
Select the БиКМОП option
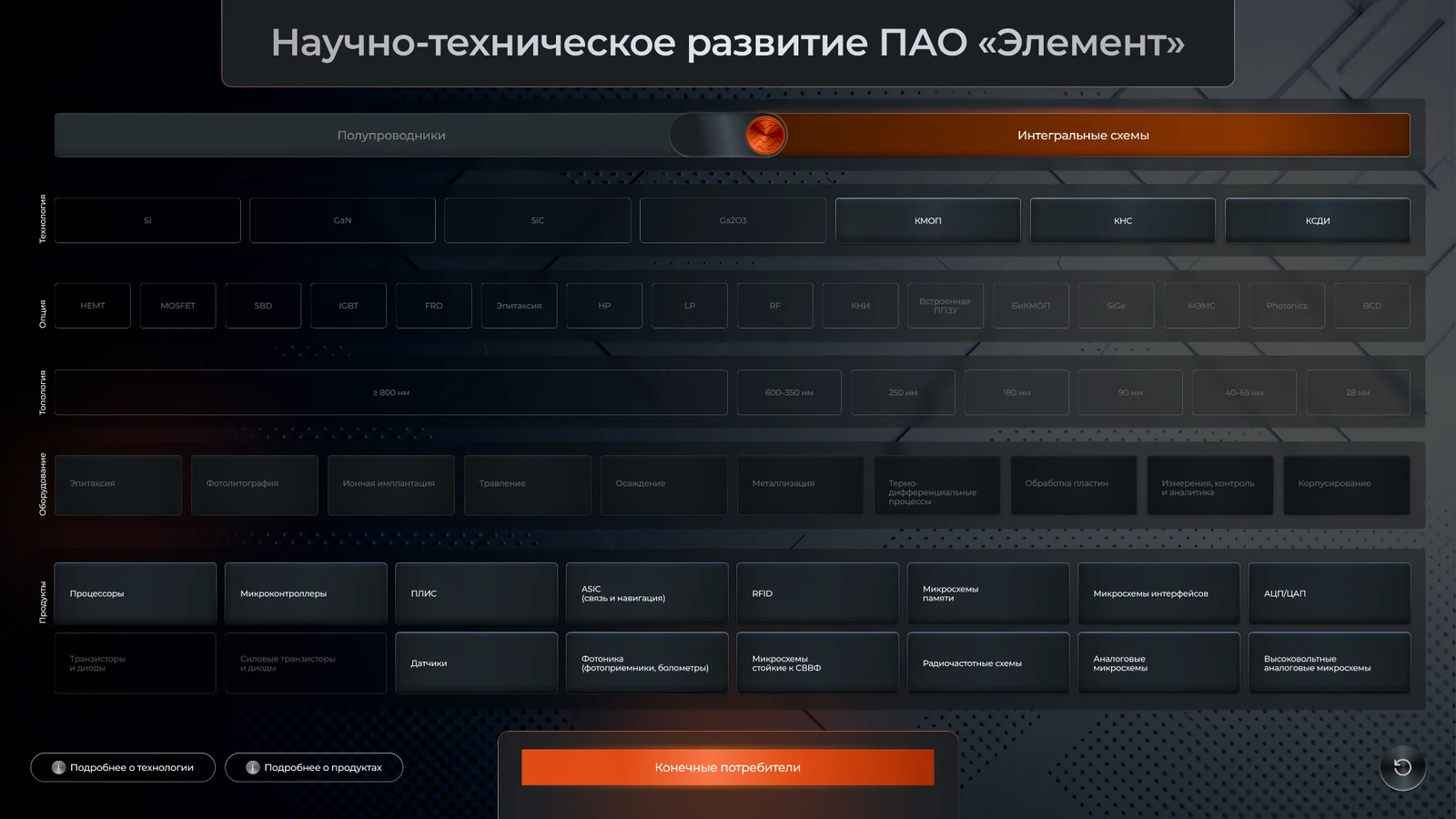click(x=1031, y=306)
